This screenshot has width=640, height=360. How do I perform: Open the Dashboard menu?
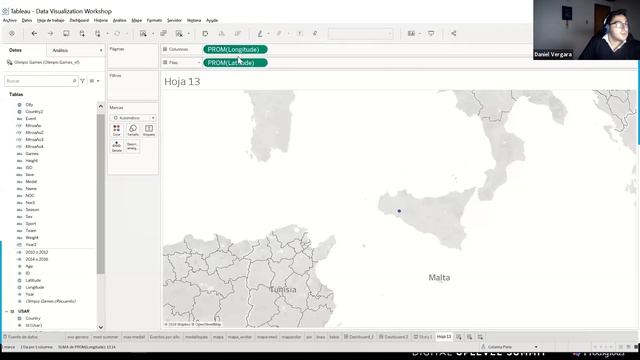[x=79, y=20]
